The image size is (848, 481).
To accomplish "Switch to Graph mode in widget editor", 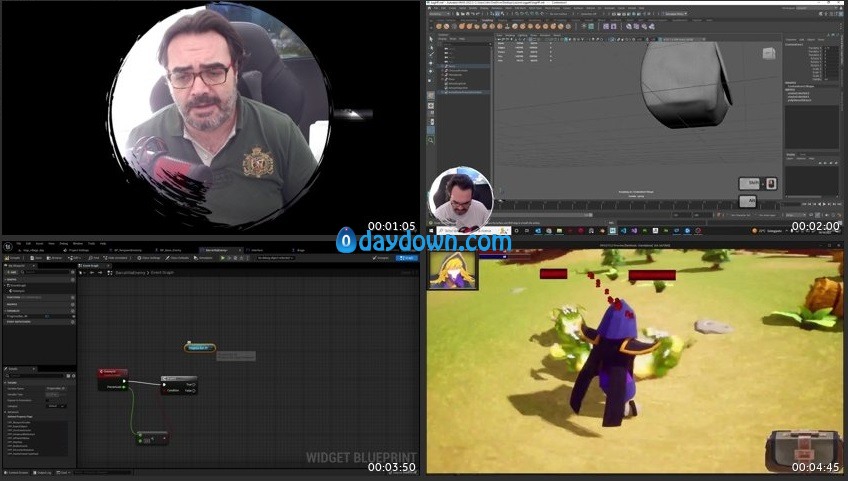I will [406, 258].
